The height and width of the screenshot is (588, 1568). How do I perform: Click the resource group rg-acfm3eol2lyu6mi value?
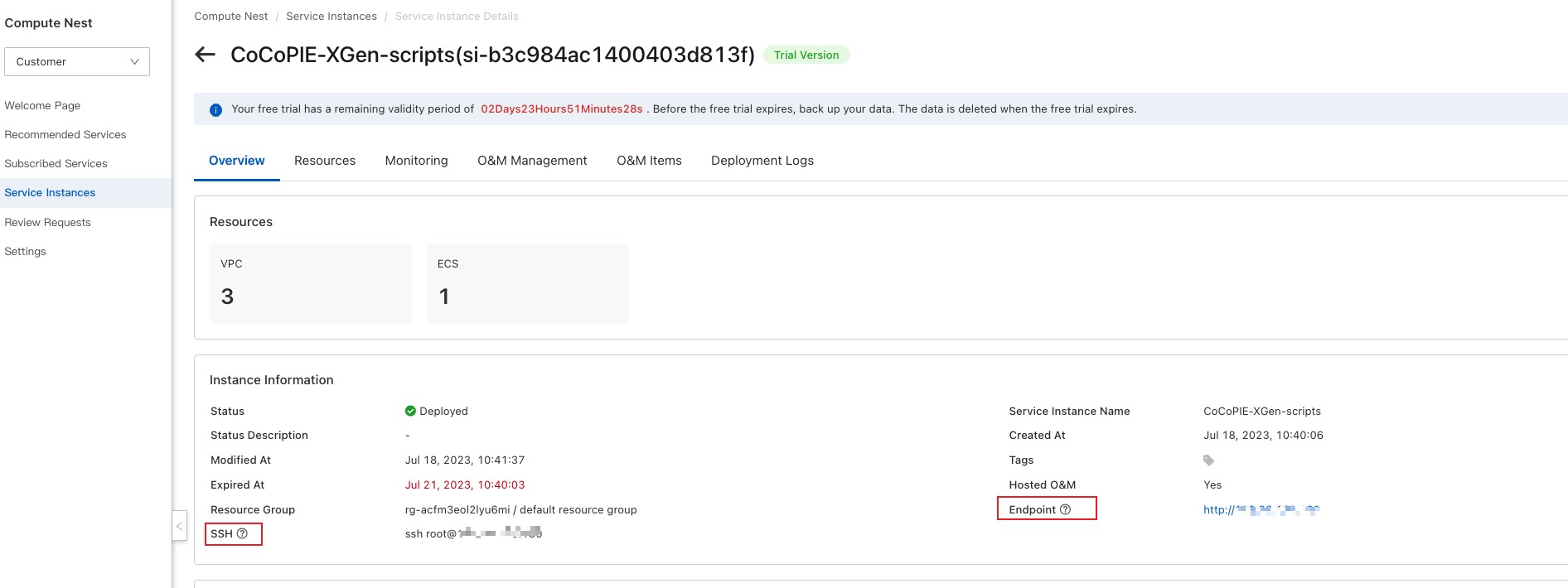[520, 509]
